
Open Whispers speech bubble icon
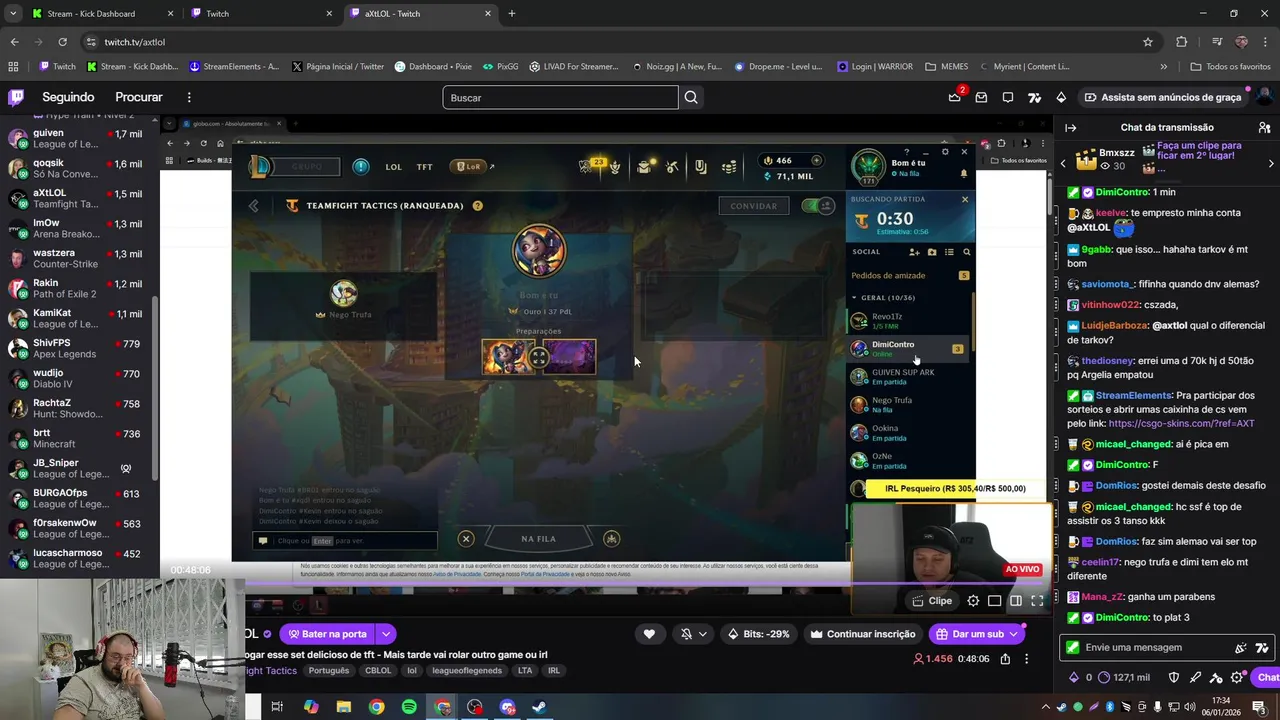click(1008, 97)
